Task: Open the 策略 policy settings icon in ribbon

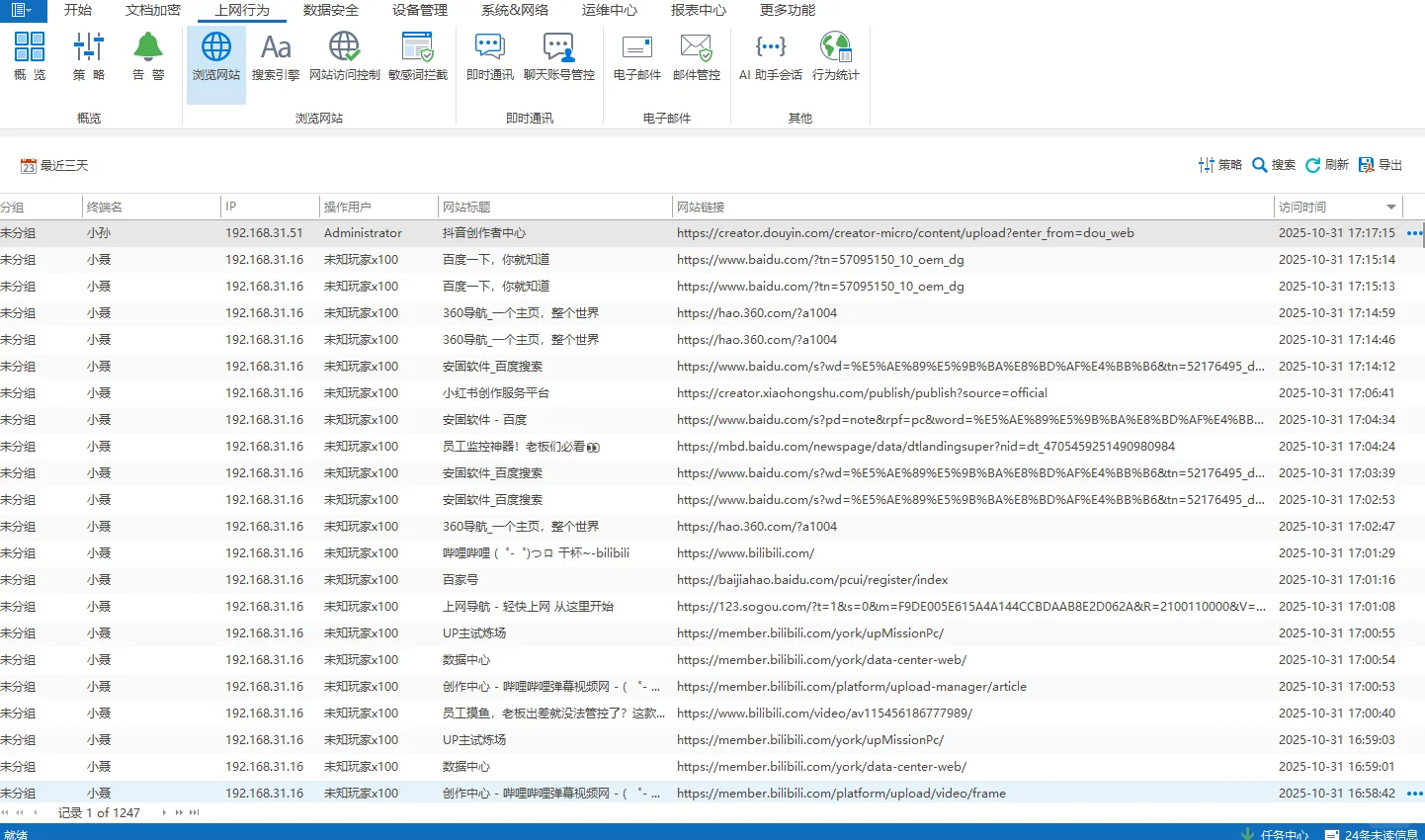Action: click(x=89, y=55)
